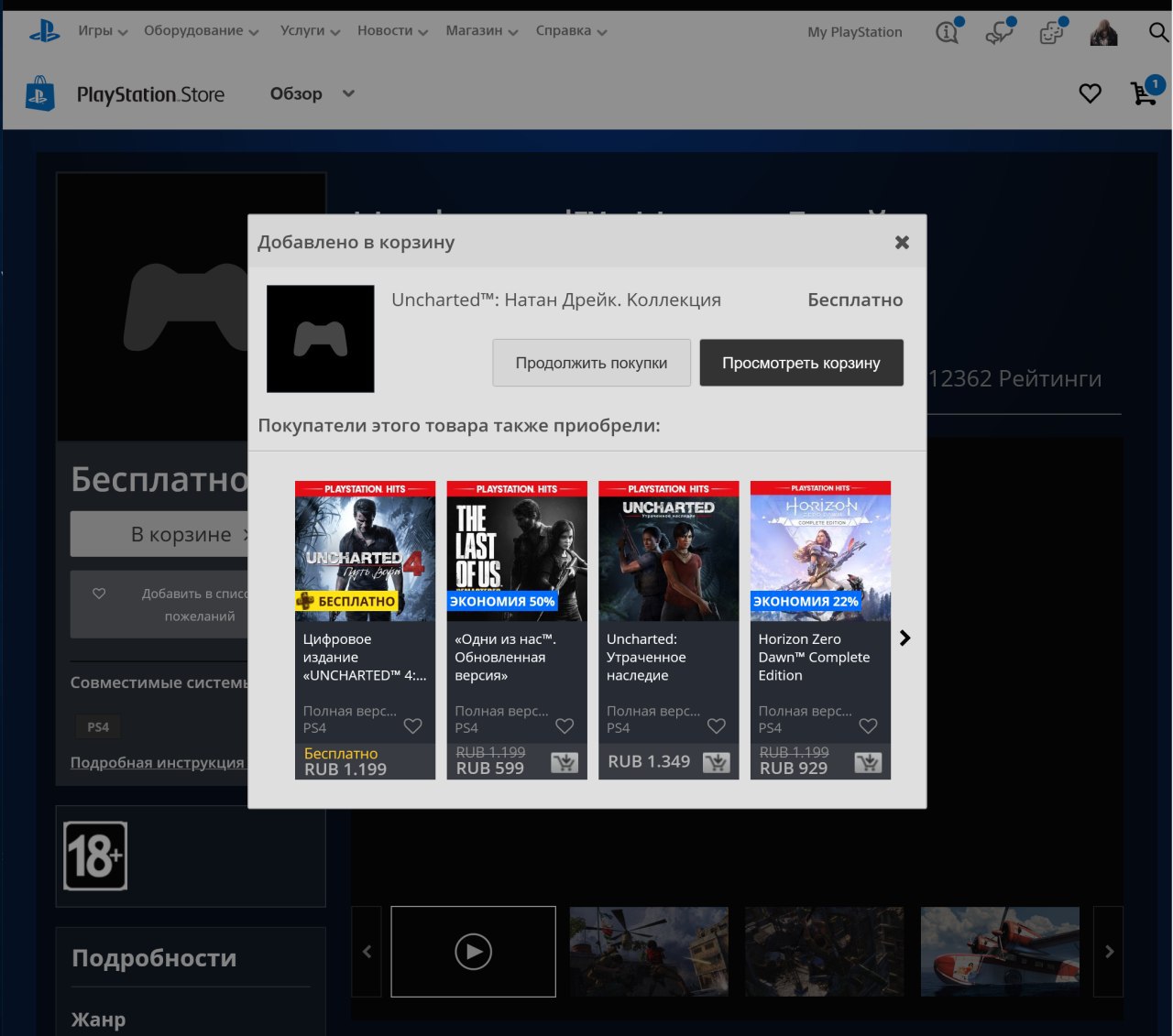
Task: Toggle wishlist heart for The Last of Us
Action: tap(565, 726)
